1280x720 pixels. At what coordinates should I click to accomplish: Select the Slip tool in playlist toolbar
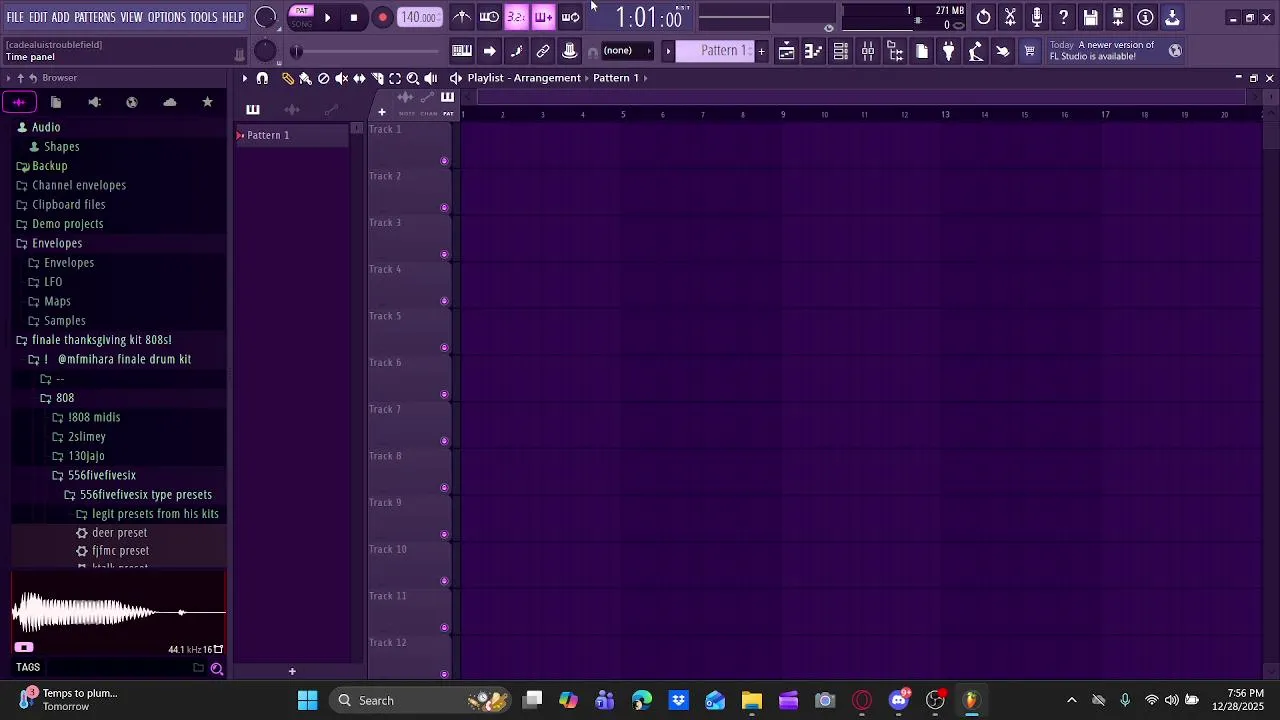[360, 78]
